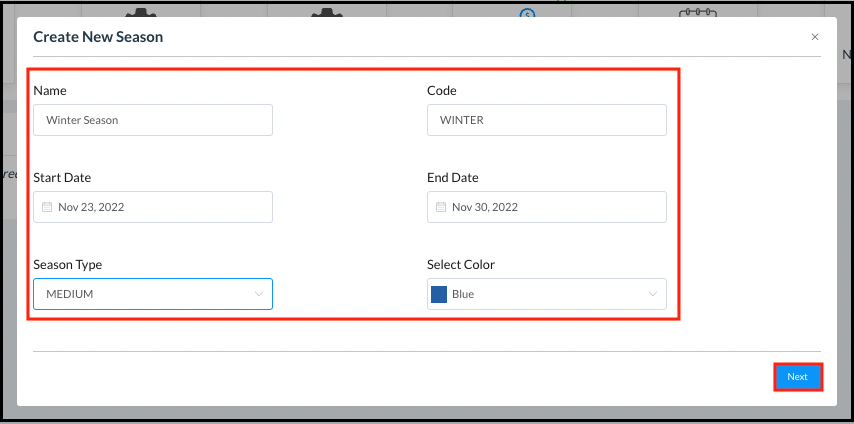Screen dimensions: 854x424
Task: Select the Nov 30, 2022 end date text
Action: click(x=485, y=208)
